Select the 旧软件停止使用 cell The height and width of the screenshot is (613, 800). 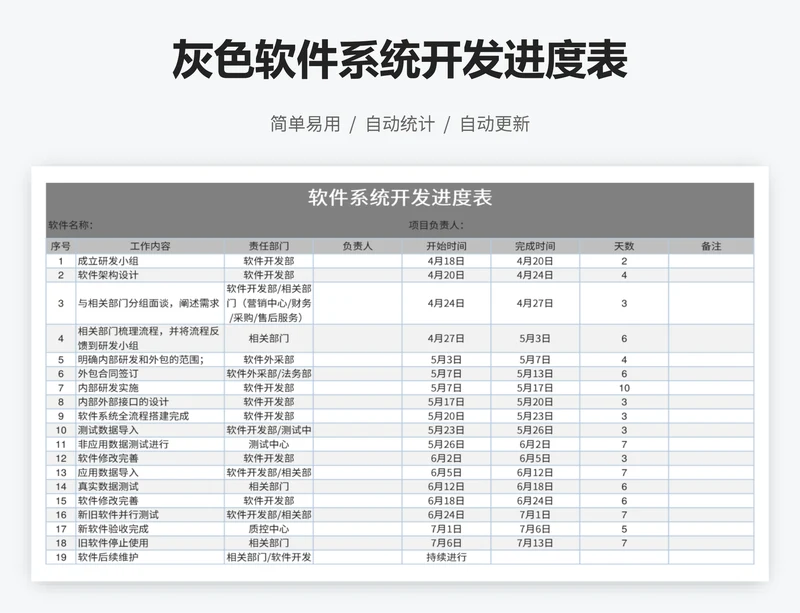point(150,543)
